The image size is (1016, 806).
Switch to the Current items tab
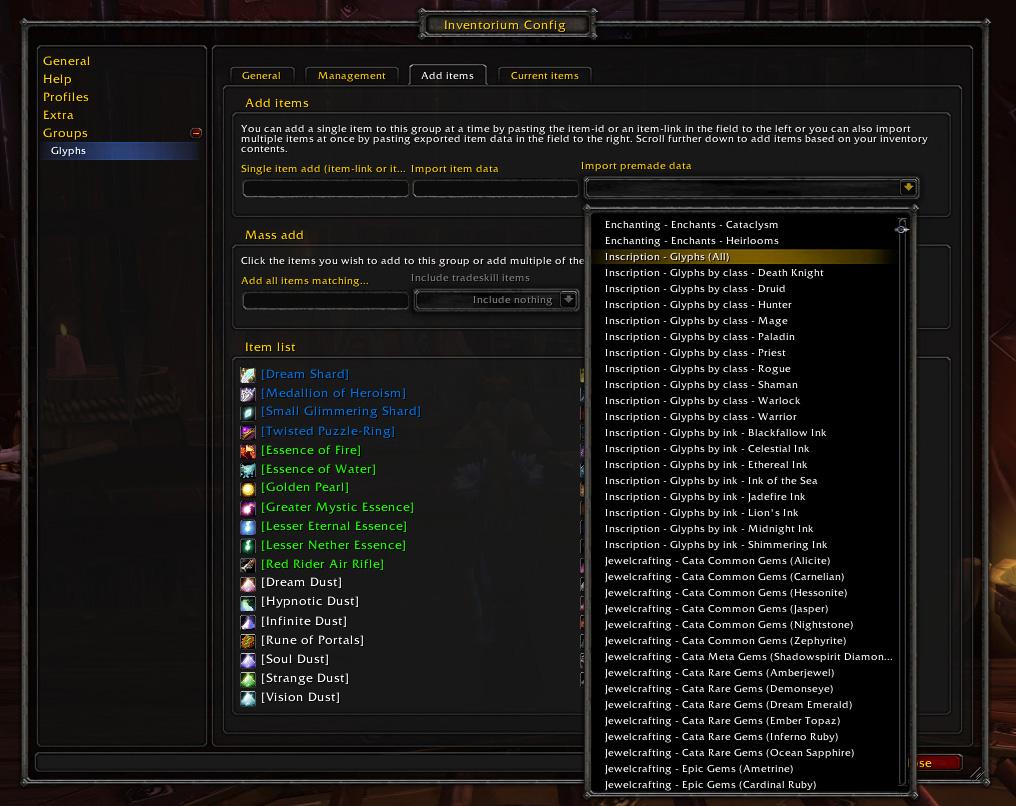point(544,76)
